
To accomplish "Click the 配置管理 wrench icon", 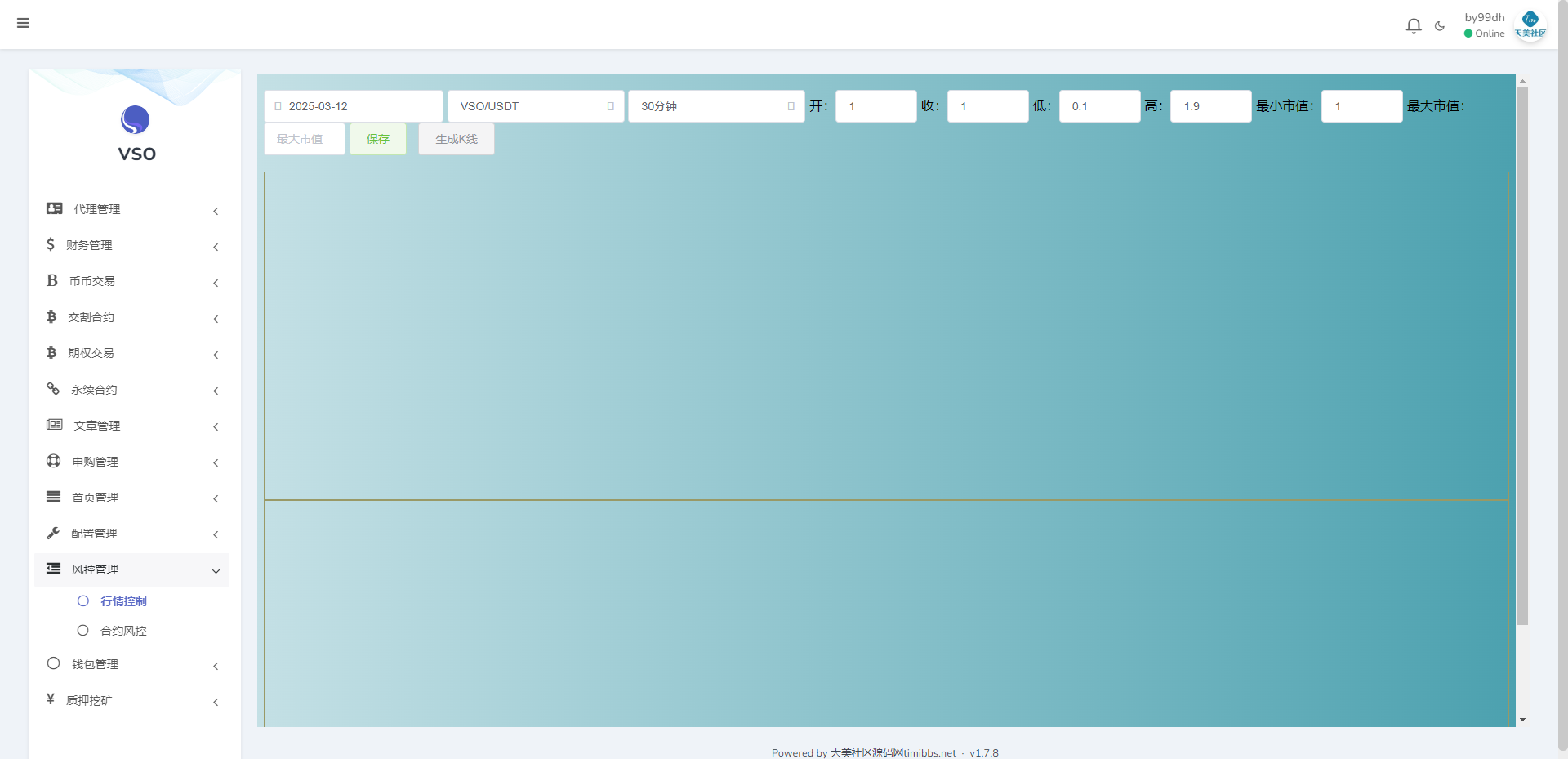I will [x=53, y=533].
